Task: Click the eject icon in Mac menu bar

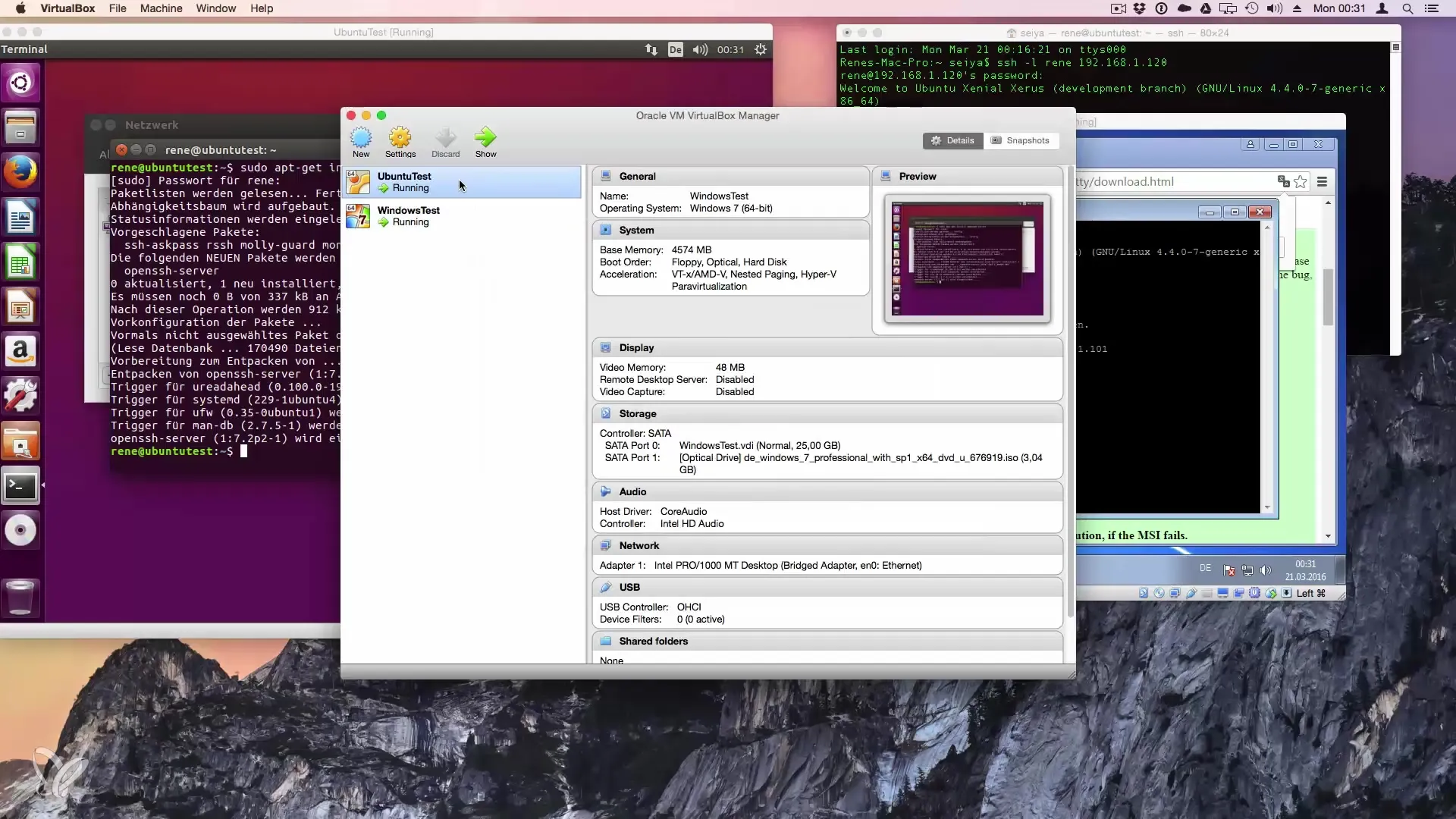Action: coord(1298,8)
